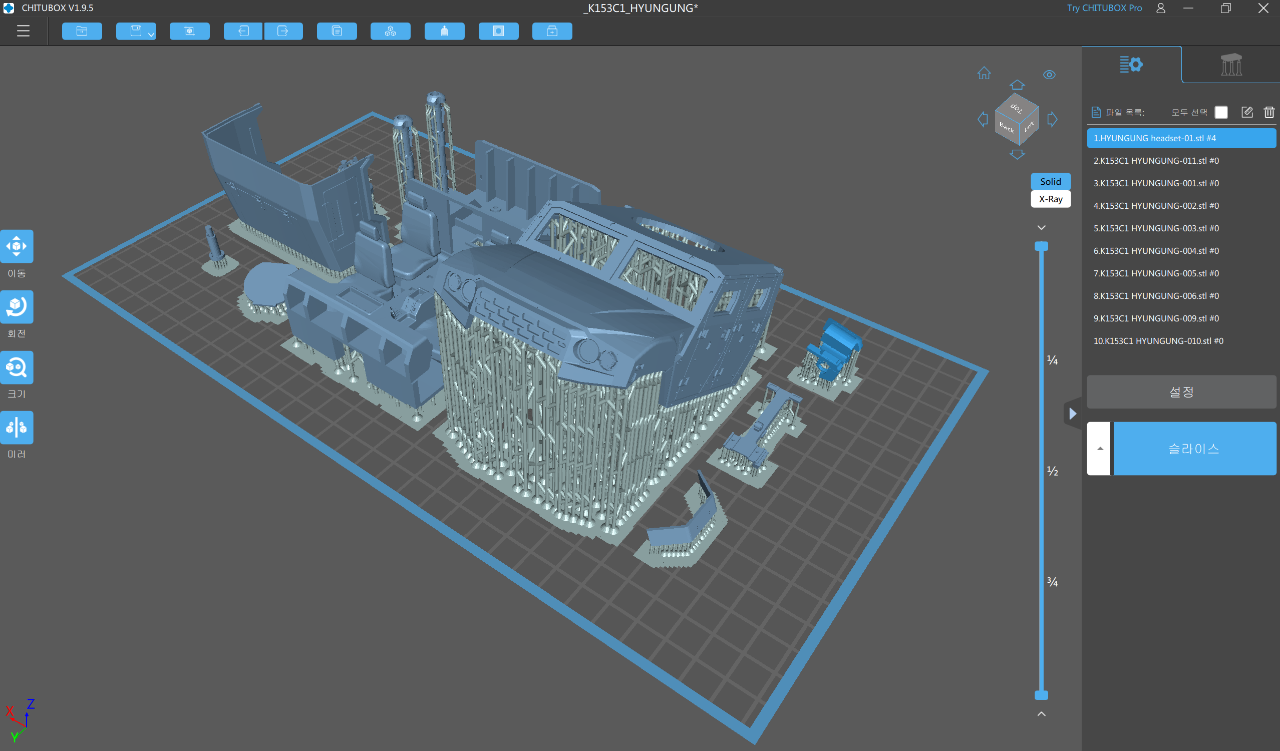Click the home view icon
The image size is (1280, 751).
[x=984, y=73]
